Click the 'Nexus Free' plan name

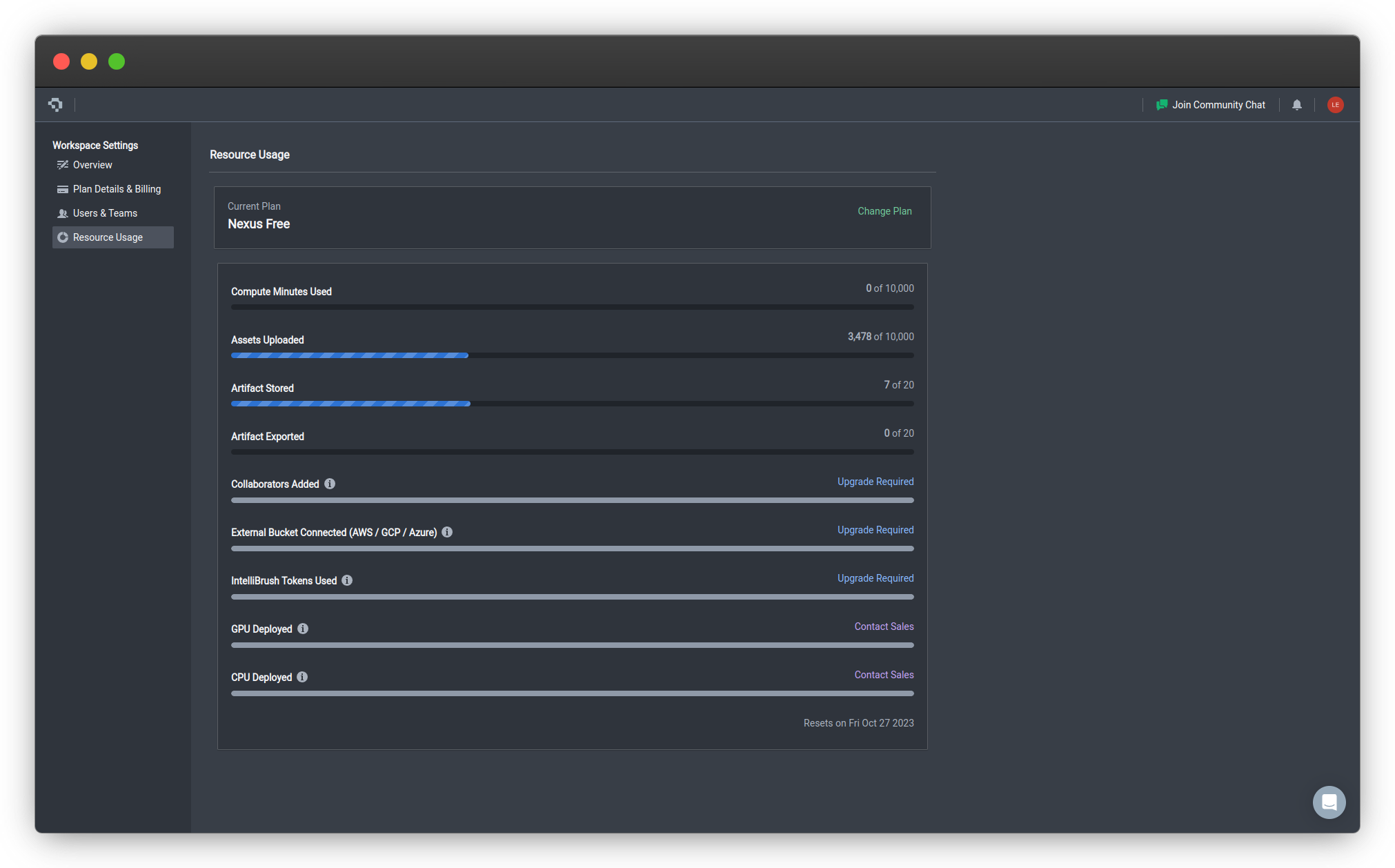click(x=259, y=224)
